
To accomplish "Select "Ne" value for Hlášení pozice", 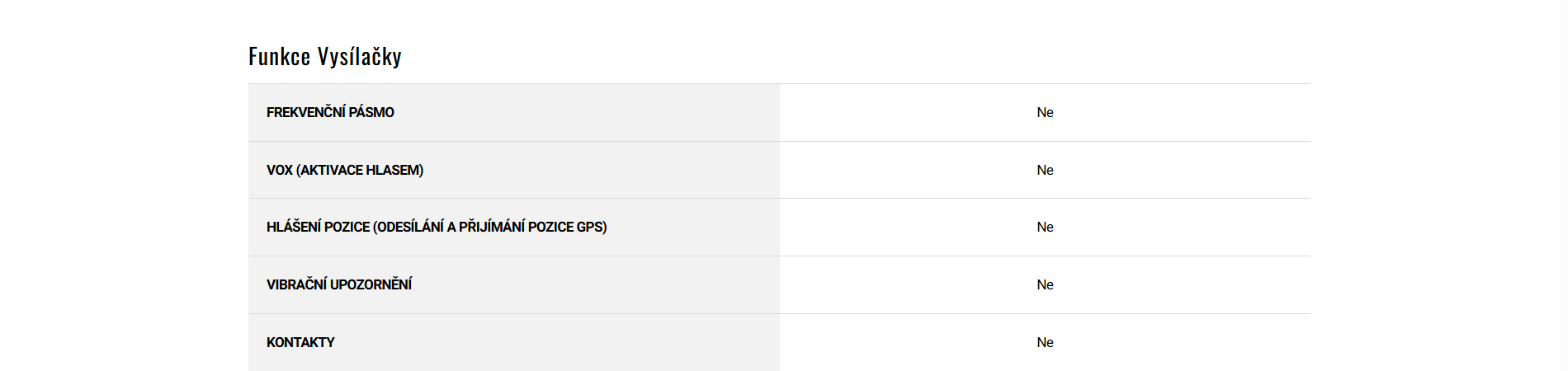I will pos(1045,227).
